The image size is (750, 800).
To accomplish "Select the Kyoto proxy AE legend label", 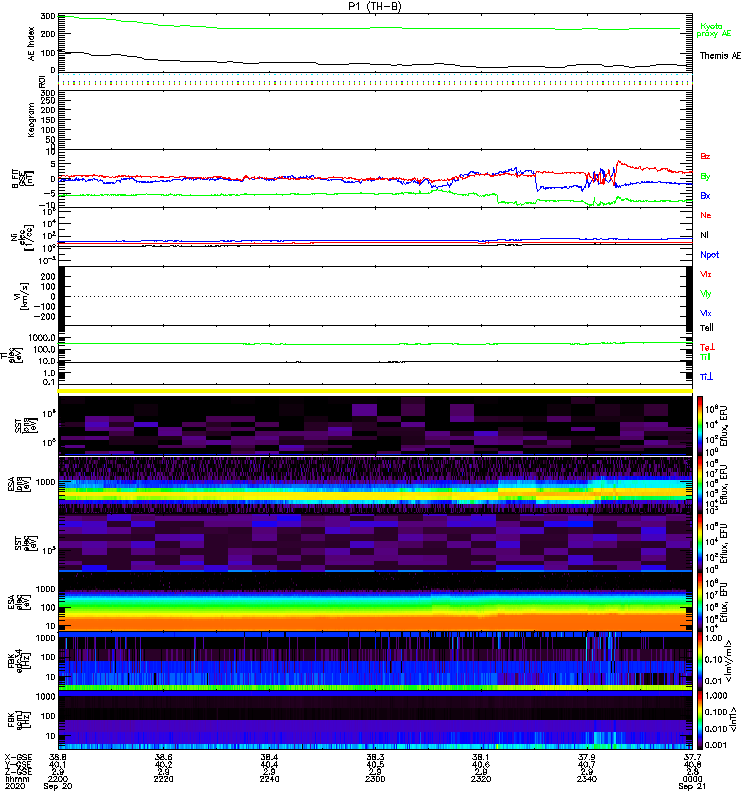I will [x=714, y=30].
